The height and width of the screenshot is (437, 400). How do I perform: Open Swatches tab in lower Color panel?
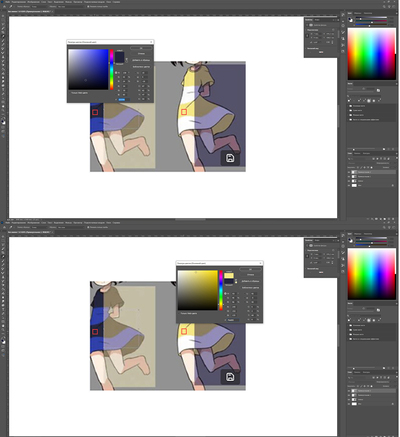358,234
